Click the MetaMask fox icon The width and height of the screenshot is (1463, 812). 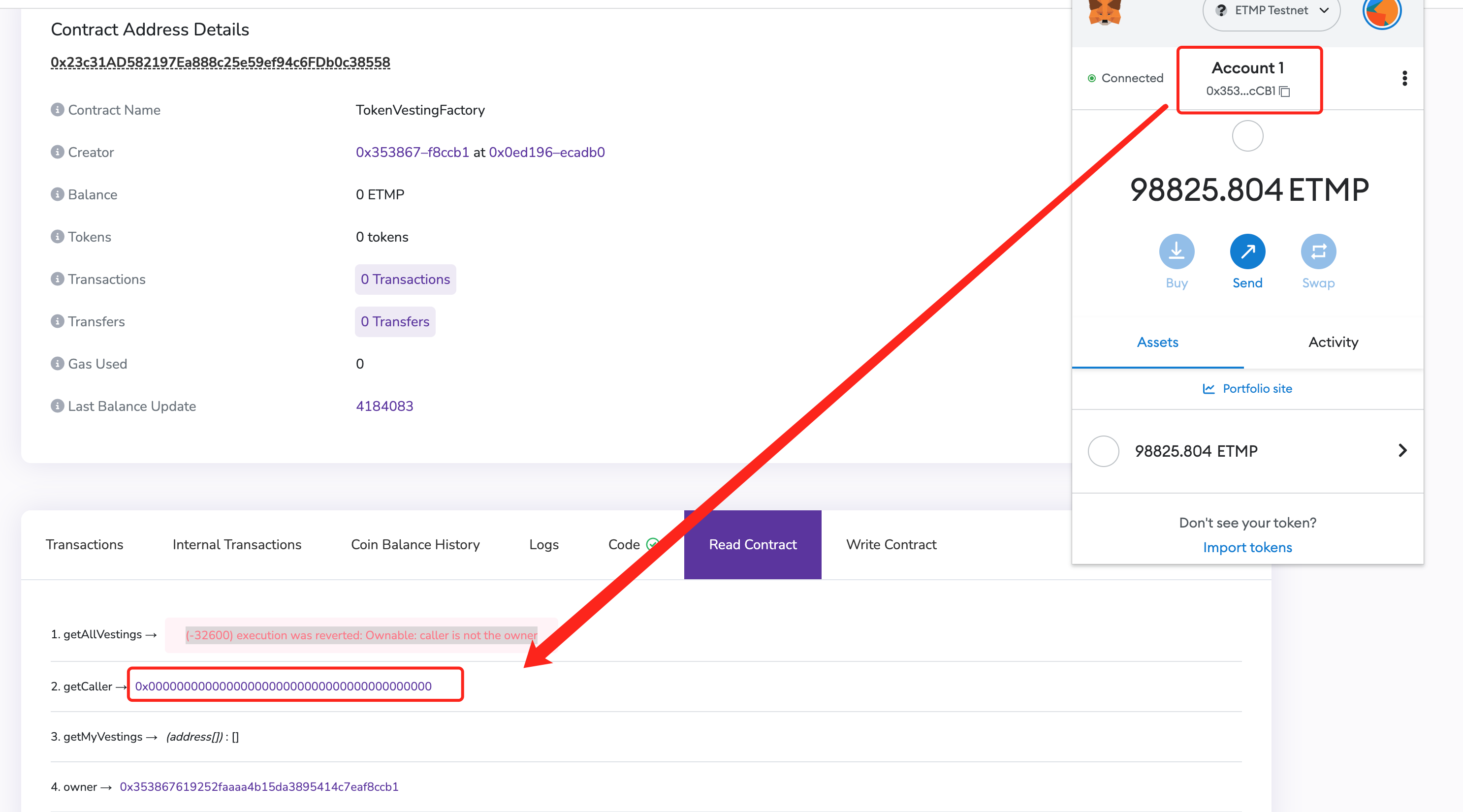point(1104,12)
